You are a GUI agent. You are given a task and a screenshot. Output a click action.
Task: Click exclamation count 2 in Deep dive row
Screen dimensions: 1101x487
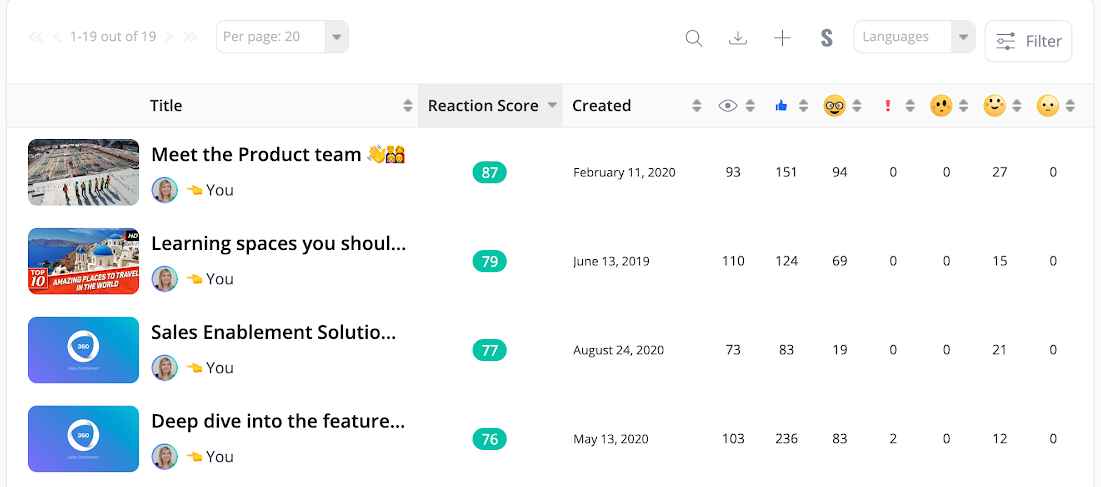tap(892, 439)
